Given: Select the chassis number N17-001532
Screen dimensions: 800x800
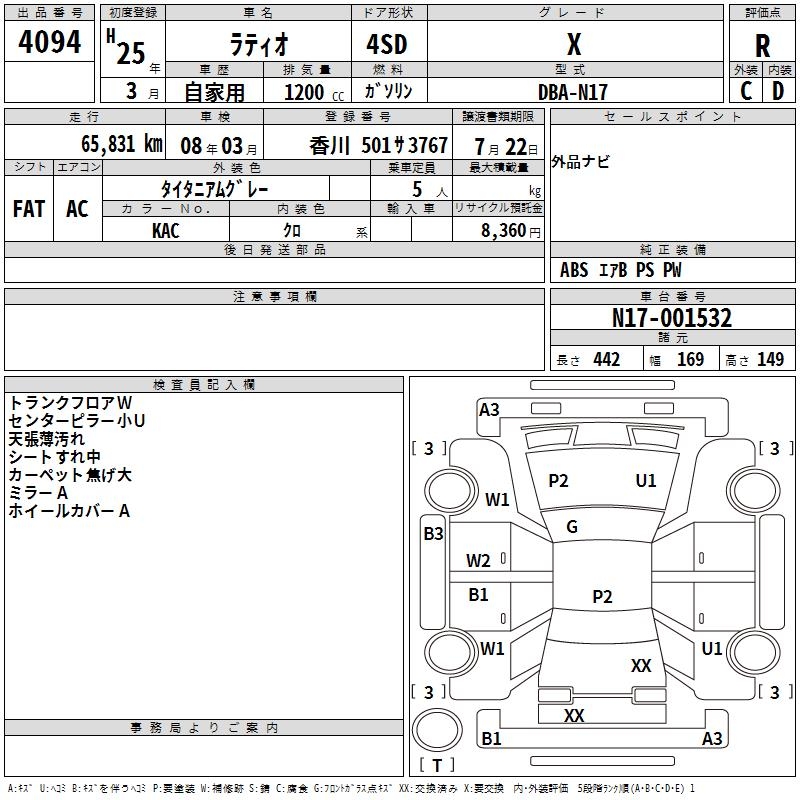Looking at the screenshot, I should tap(671, 318).
